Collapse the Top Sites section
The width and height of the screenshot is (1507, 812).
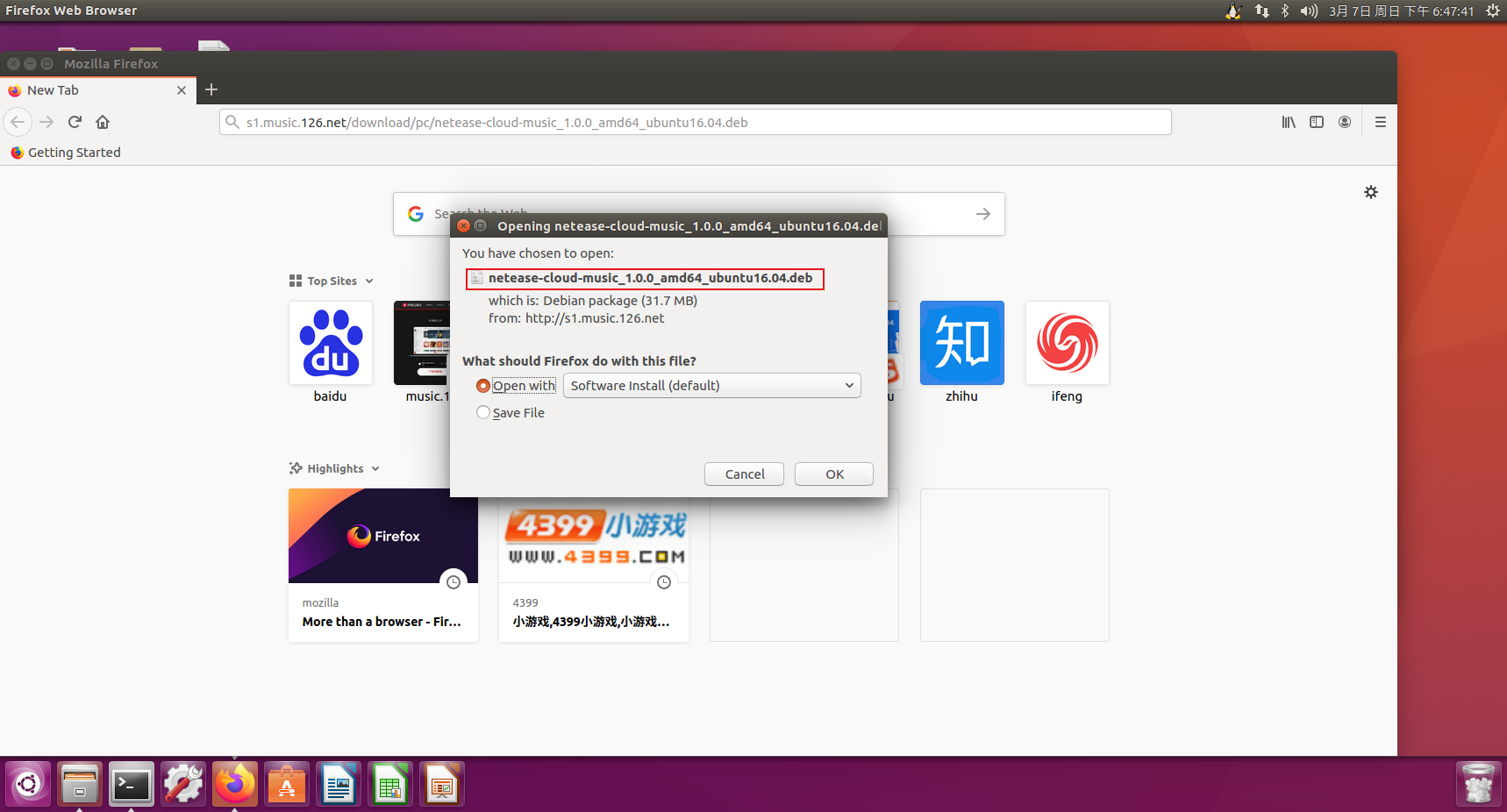click(332, 281)
